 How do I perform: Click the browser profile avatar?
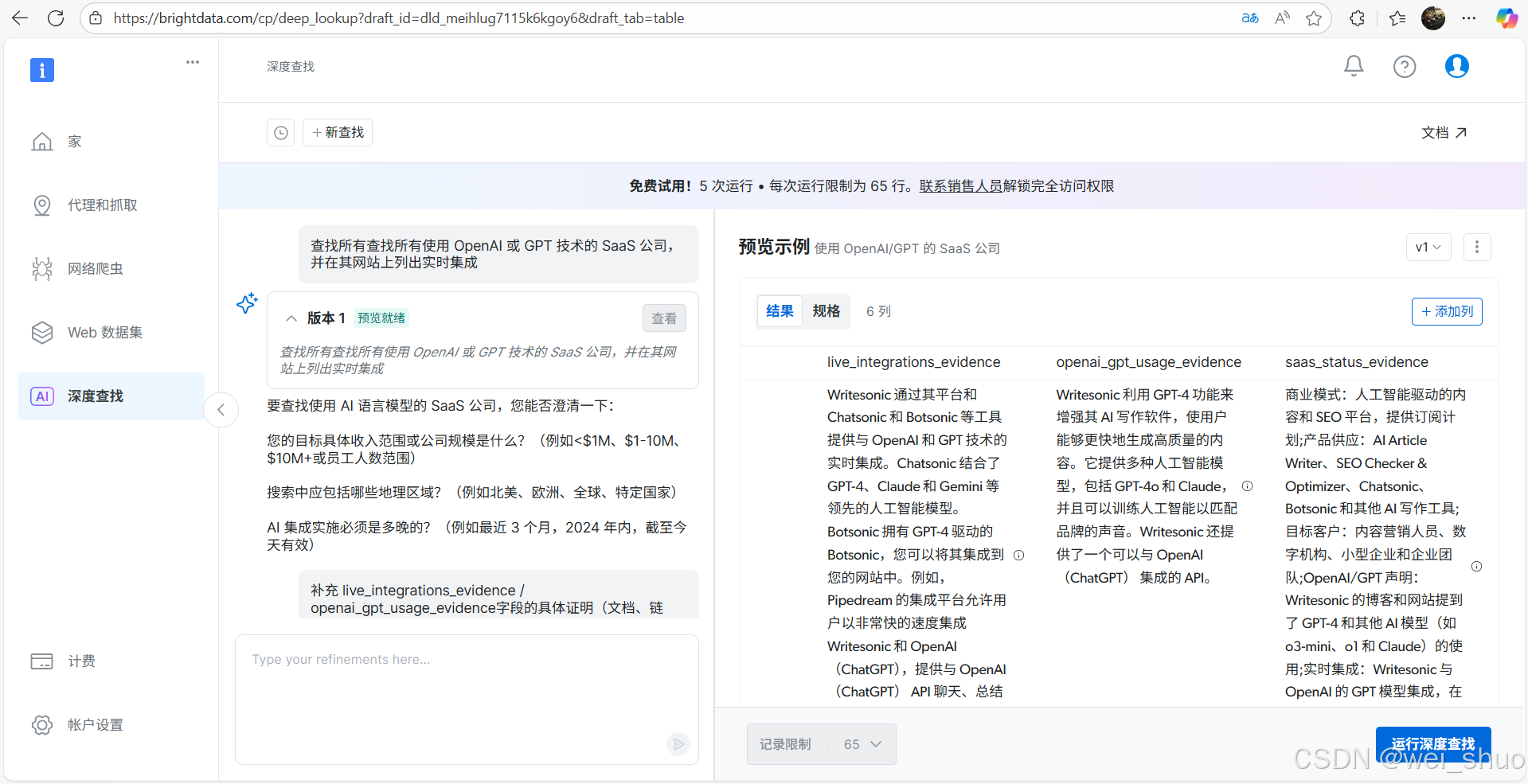pyautogui.click(x=1433, y=18)
